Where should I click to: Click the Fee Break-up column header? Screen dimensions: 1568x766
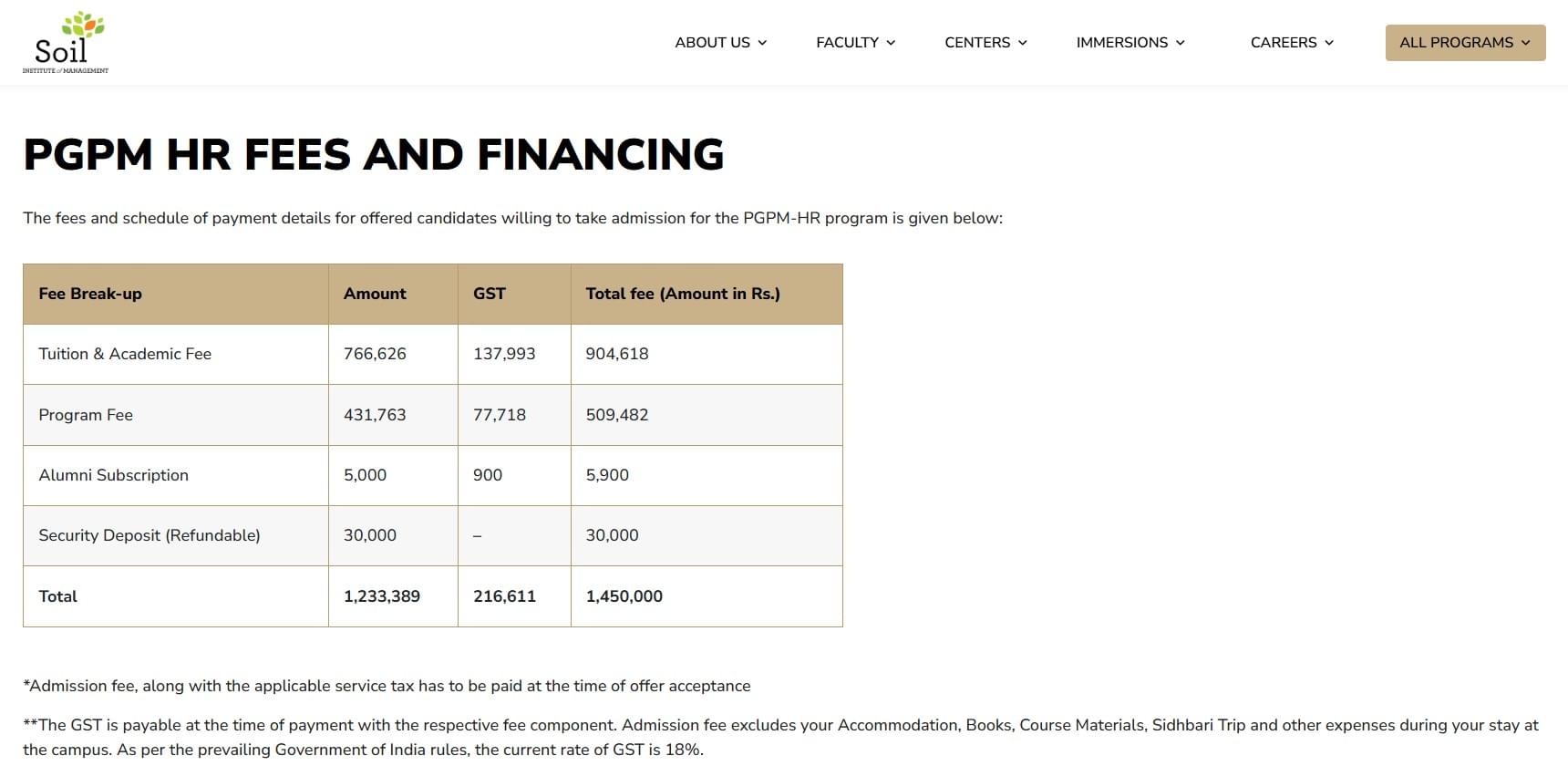[90, 294]
